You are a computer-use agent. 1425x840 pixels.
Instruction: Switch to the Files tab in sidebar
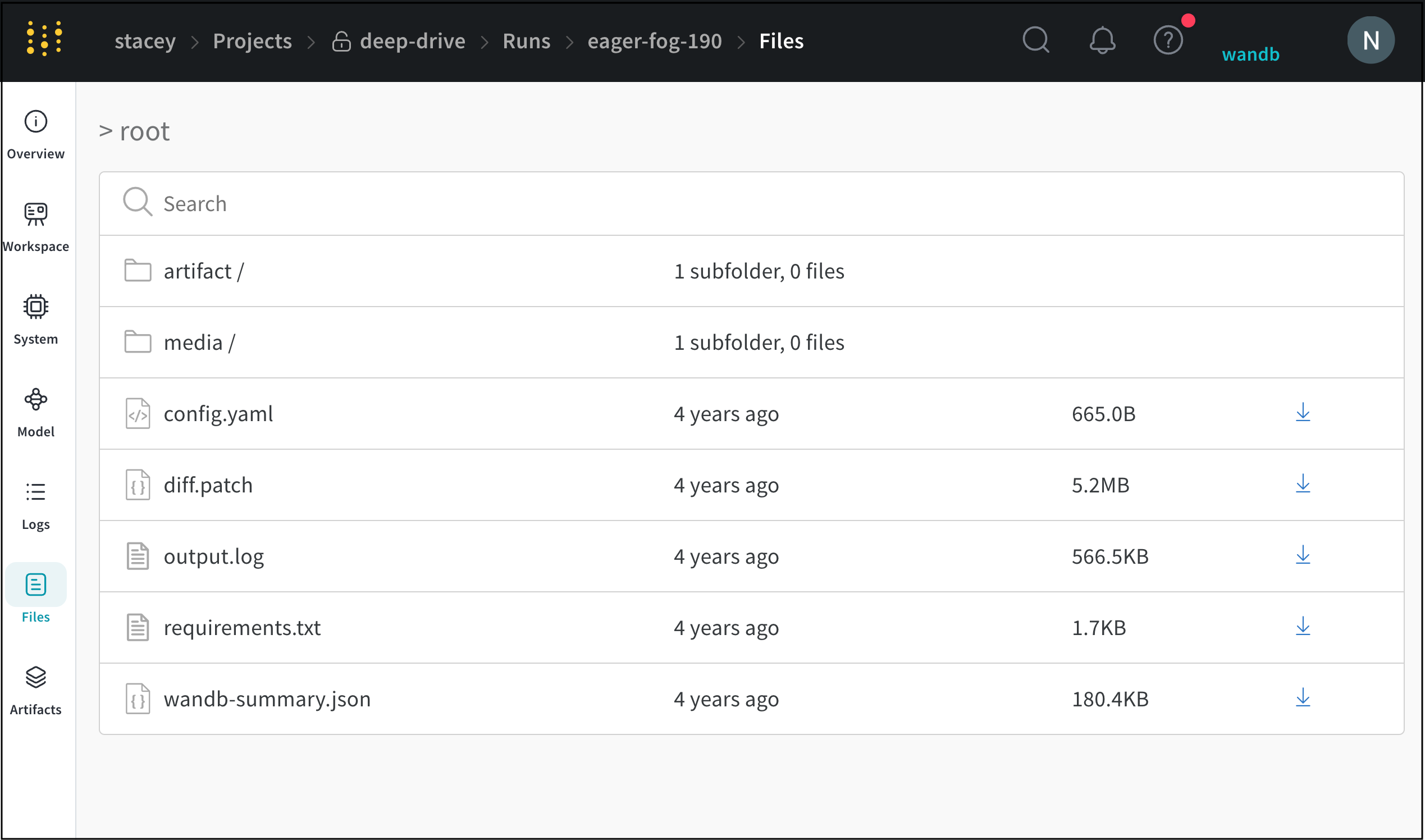point(36,597)
